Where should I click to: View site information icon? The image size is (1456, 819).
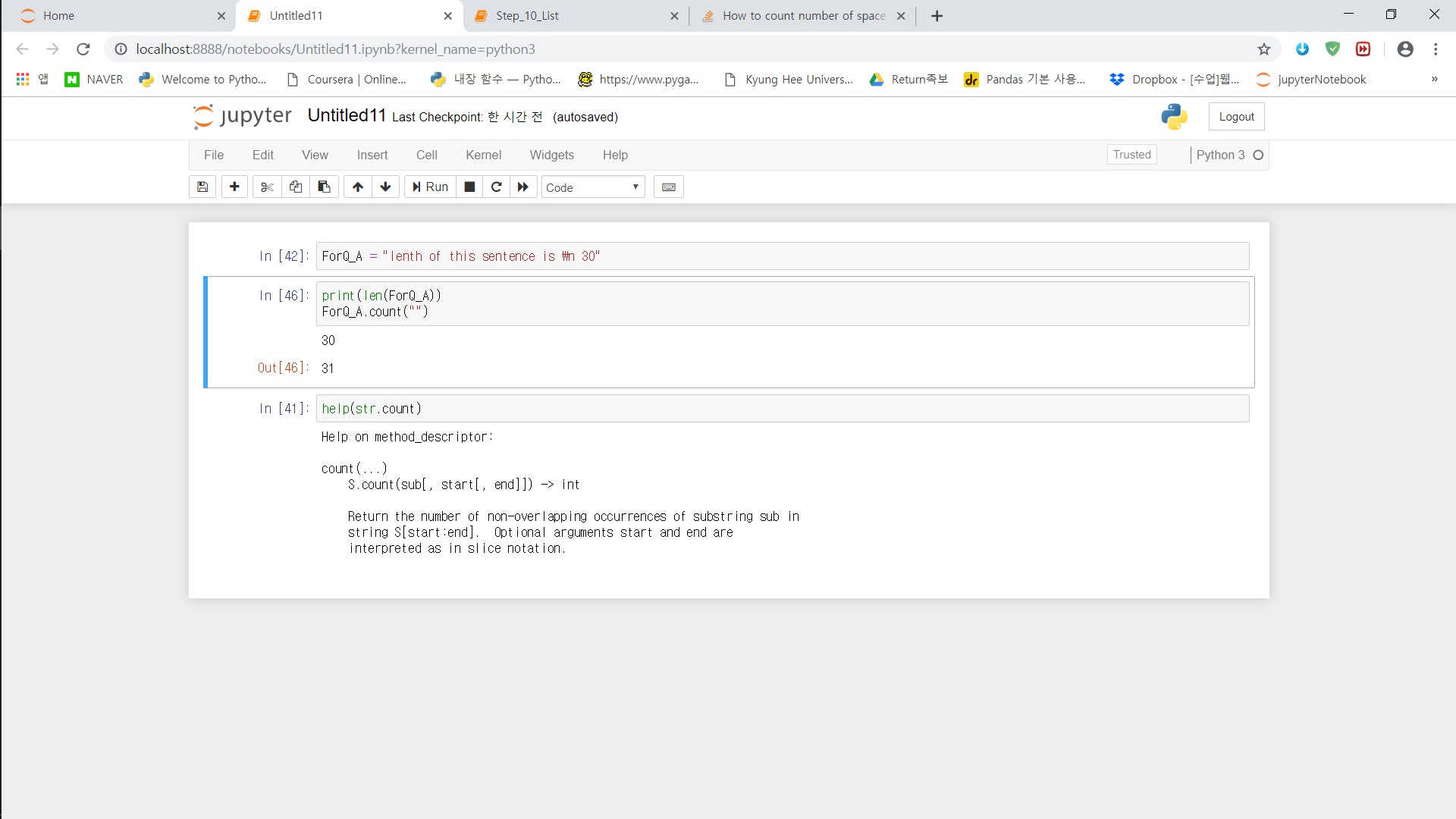click(121, 49)
